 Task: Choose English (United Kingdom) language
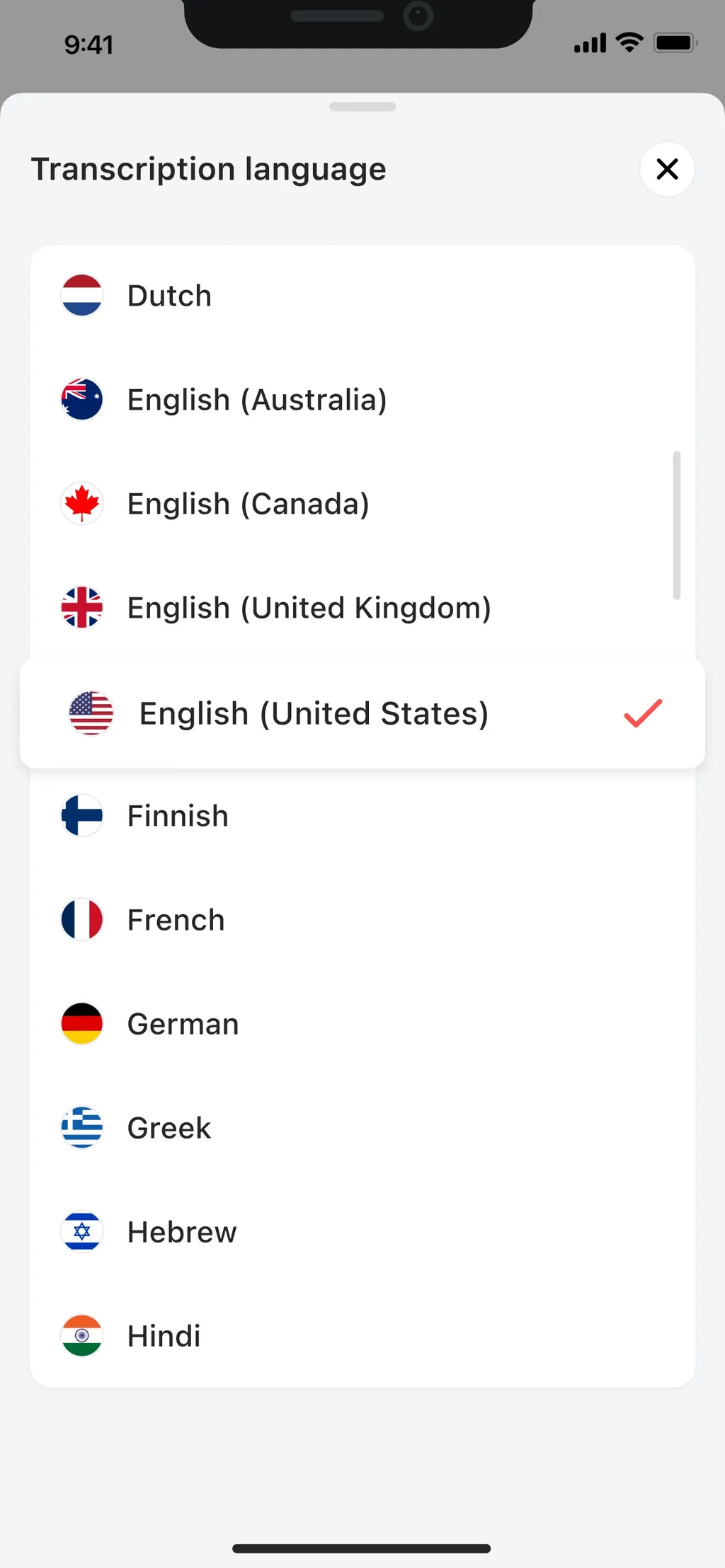click(362, 607)
